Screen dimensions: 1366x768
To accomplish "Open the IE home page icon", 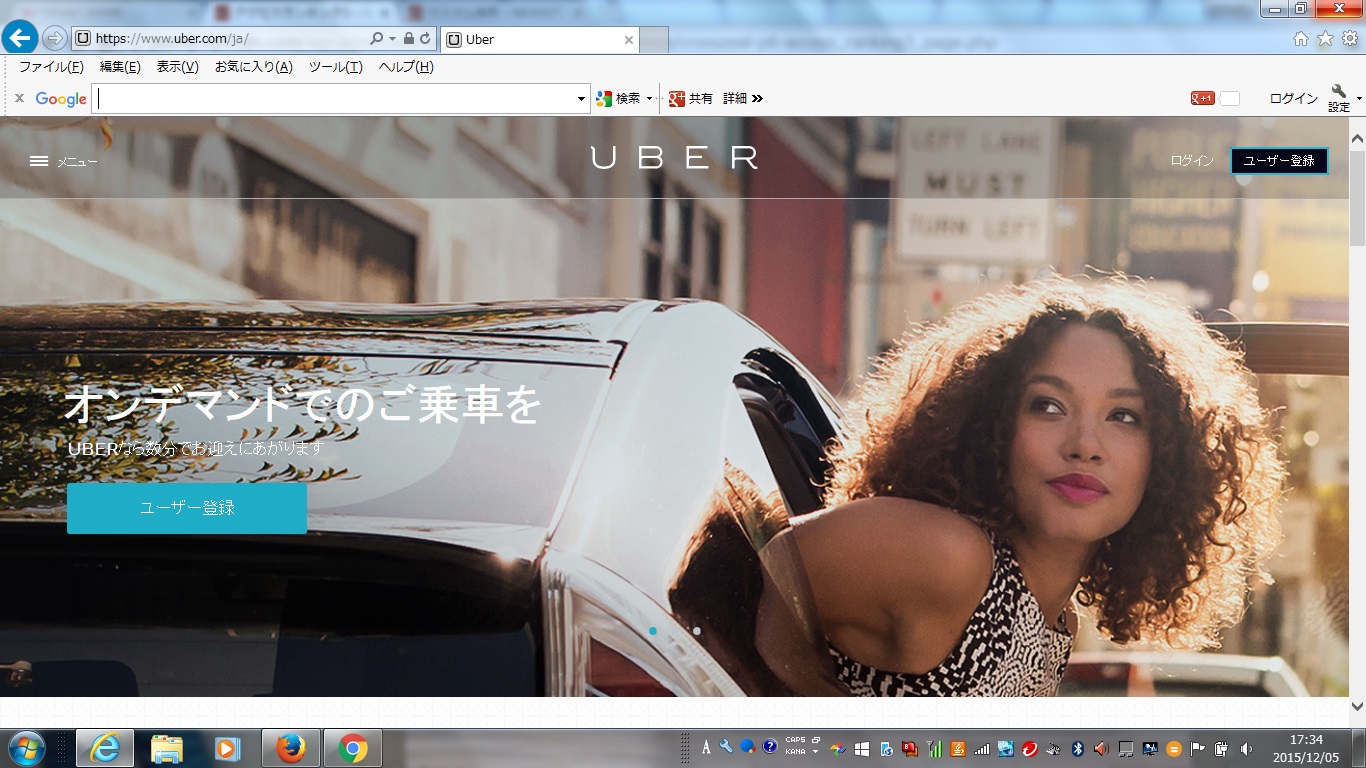I will (1300, 39).
